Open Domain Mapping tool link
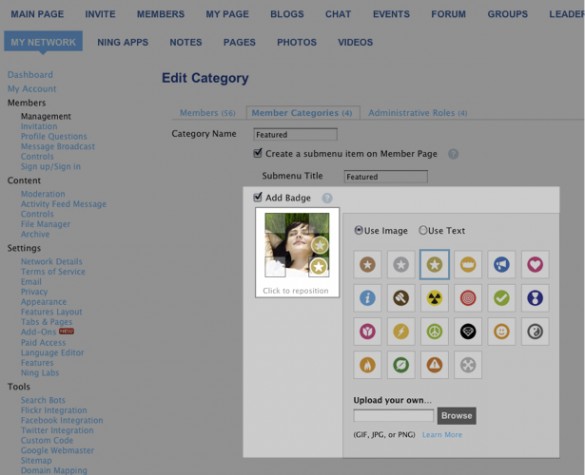The height and width of the screenshot is (475, 585). coord(54,470)
